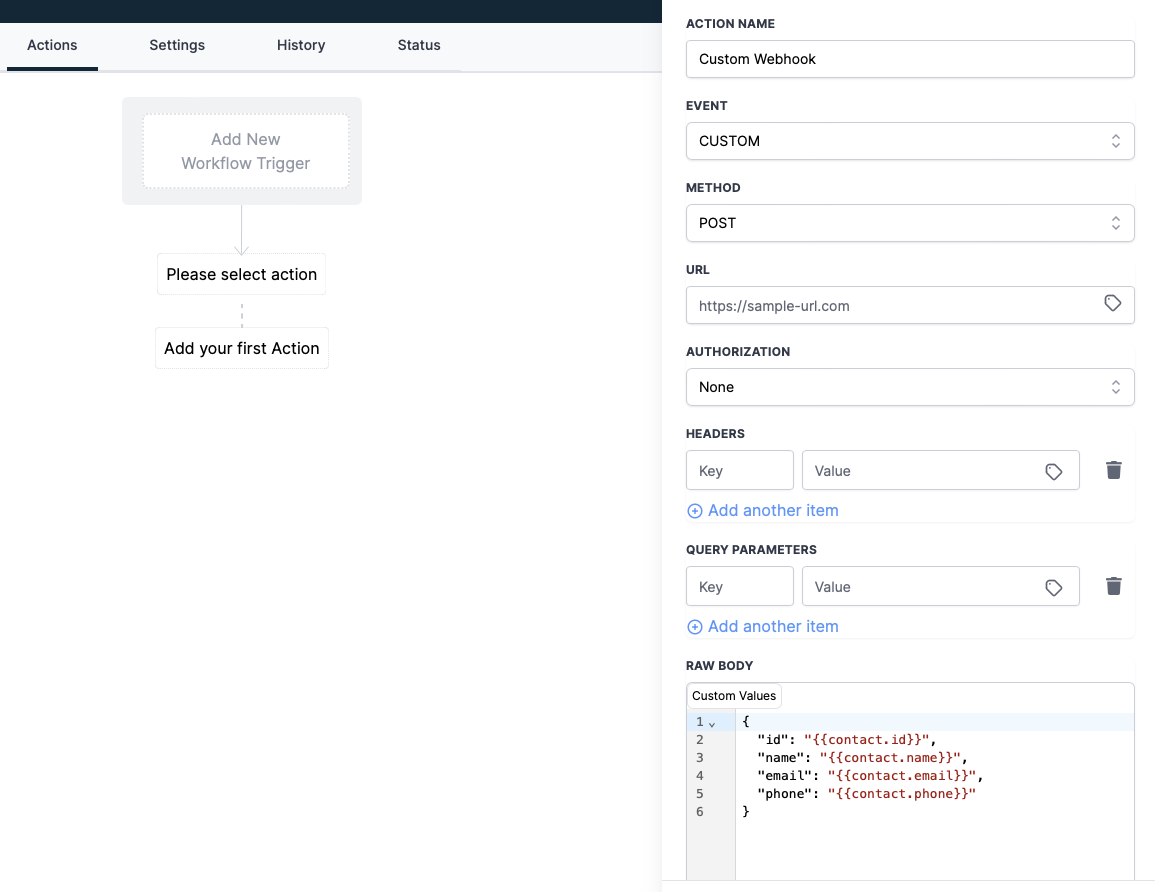1155x892 pixels.
Task: Click the Headers Key input field
Action: 740,470
